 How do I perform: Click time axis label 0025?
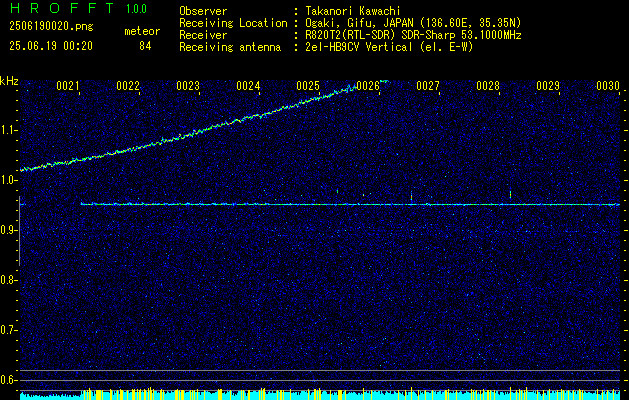(x=308, y=85)
